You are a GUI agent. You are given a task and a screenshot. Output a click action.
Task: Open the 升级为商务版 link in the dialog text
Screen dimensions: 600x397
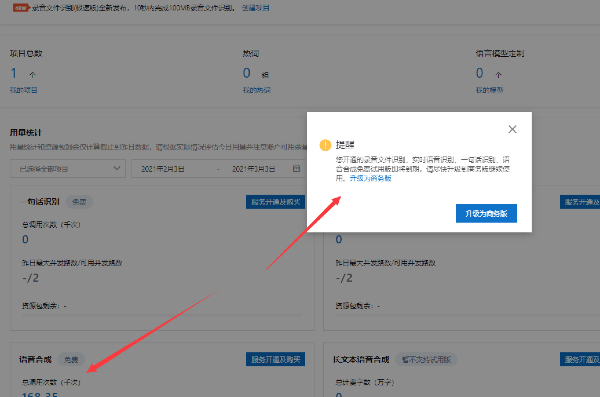[x=370, y=178]
